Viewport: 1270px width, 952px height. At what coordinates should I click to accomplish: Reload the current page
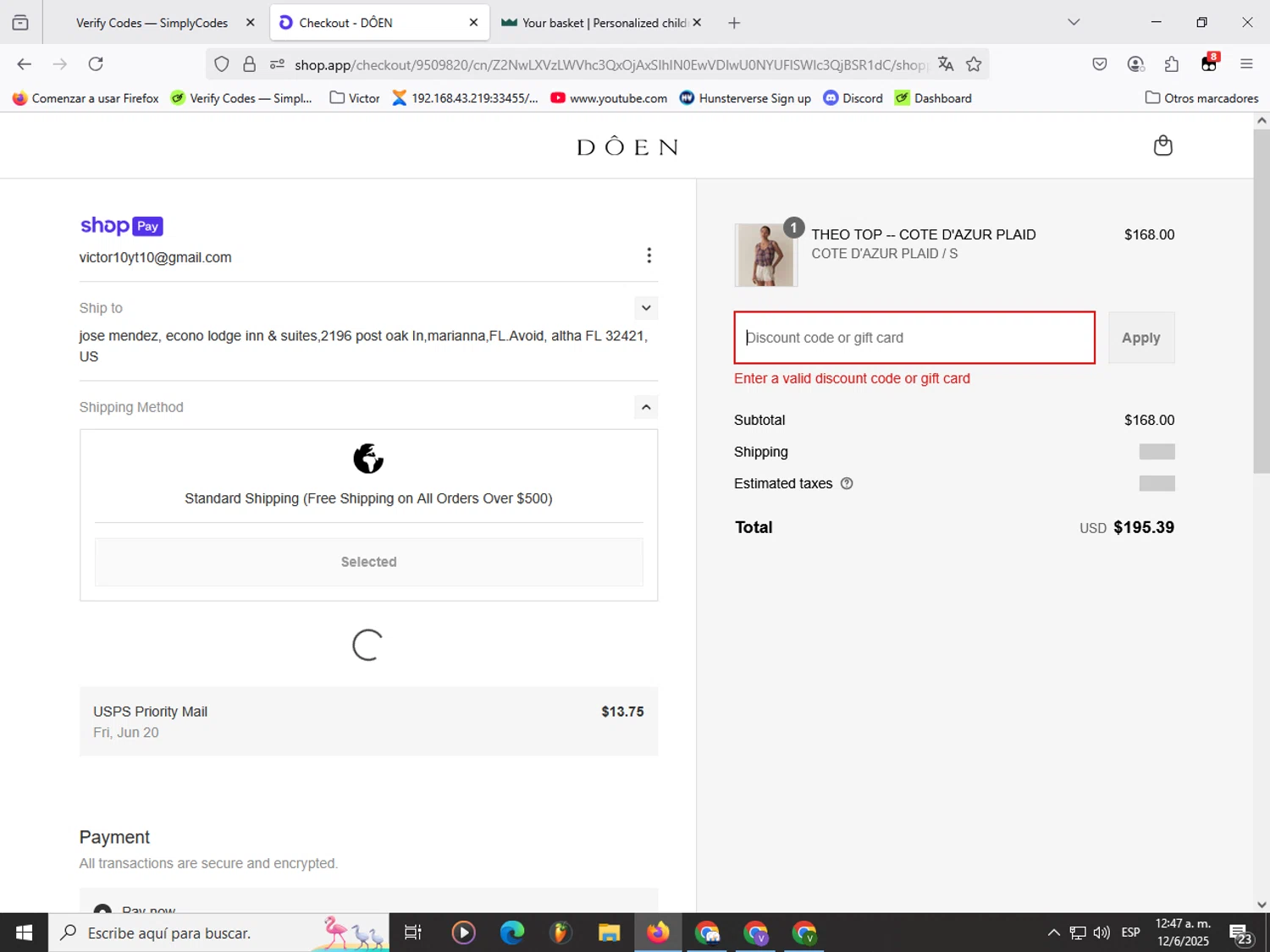96,64
